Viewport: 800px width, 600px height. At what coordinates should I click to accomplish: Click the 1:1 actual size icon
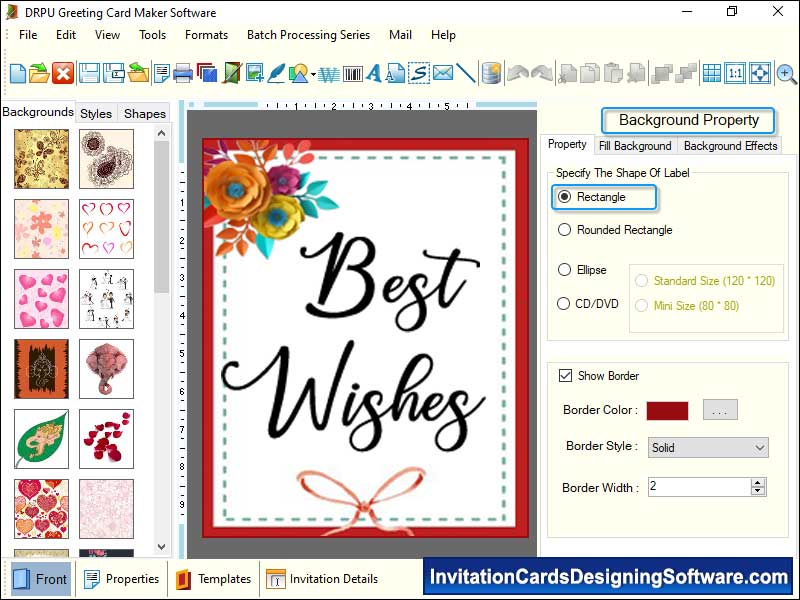(x=735, y=73)
